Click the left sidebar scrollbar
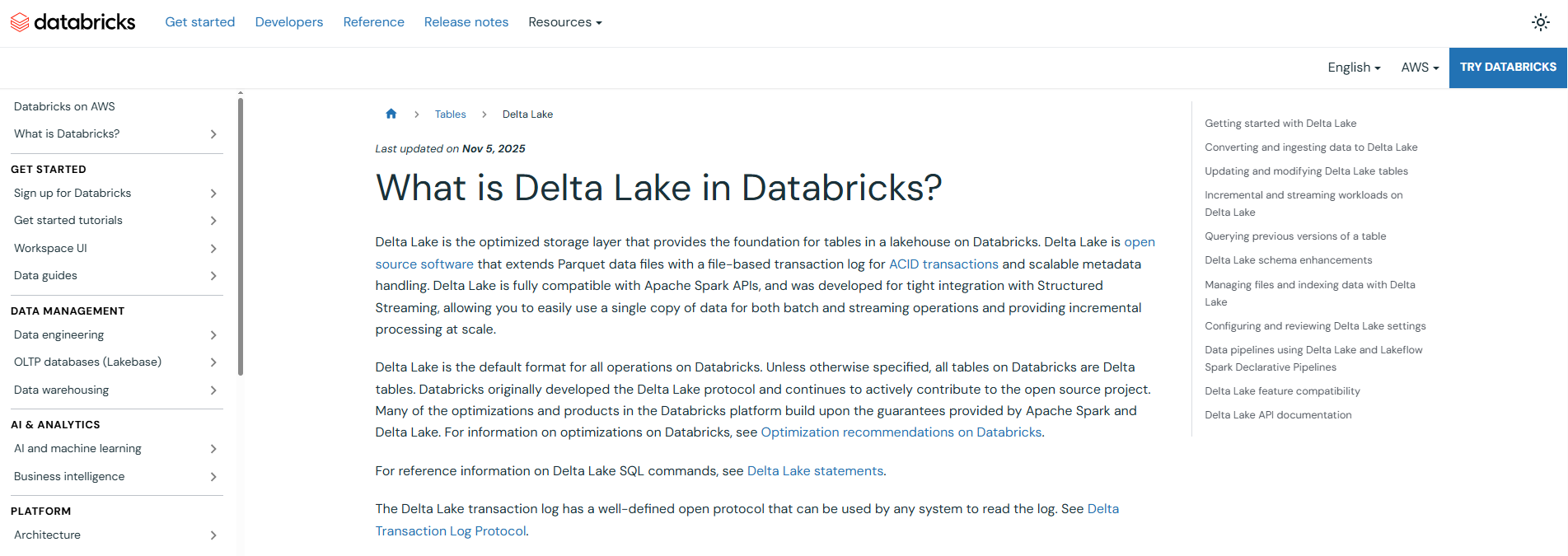Screen dimensions: 1568x556 coord(241,239)
